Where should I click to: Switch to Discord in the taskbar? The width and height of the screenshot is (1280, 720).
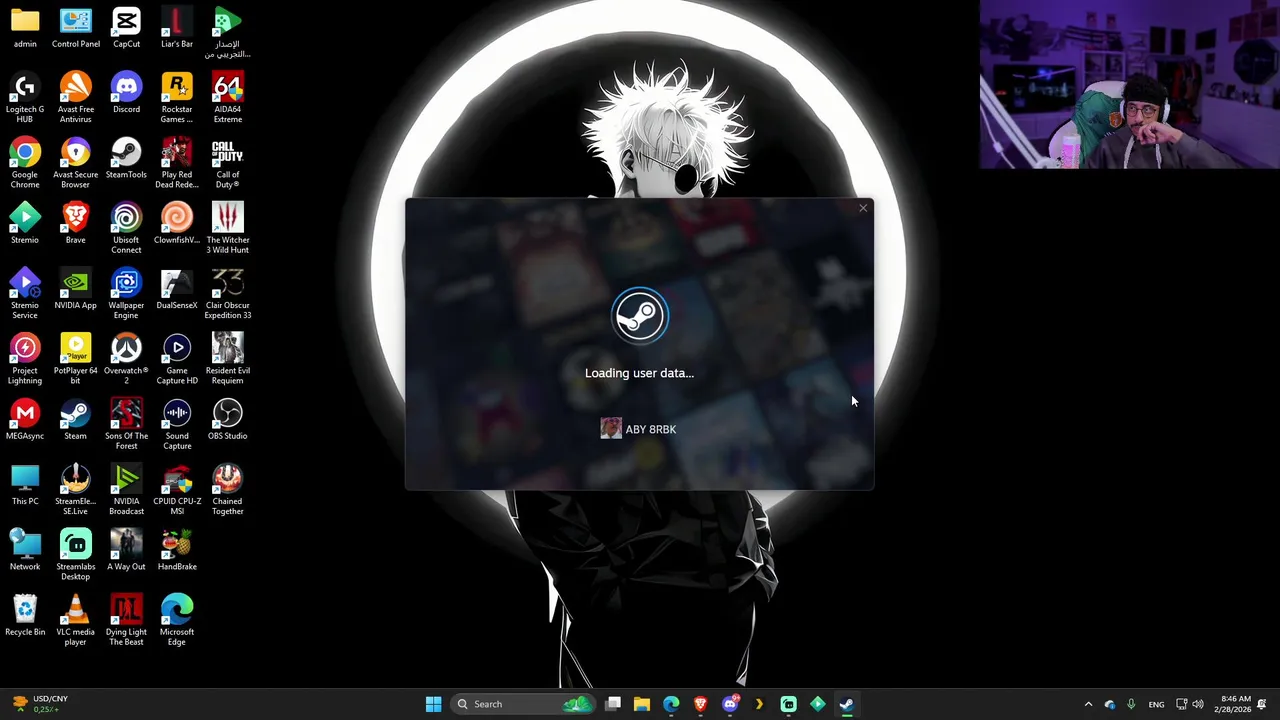[730, 704]
